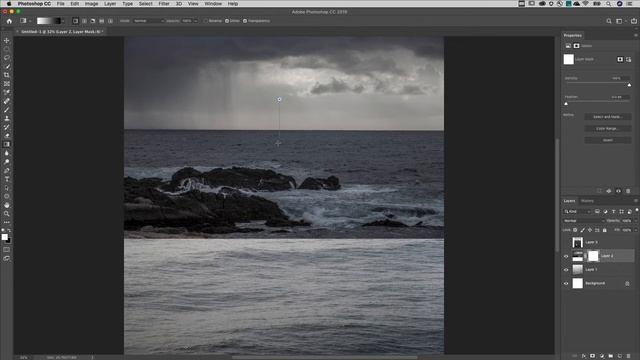The height and width of the screenshot is (360, 640).
Task: Click Add Layer Mask icon in Layers panel
Action: tap(593, 356)
